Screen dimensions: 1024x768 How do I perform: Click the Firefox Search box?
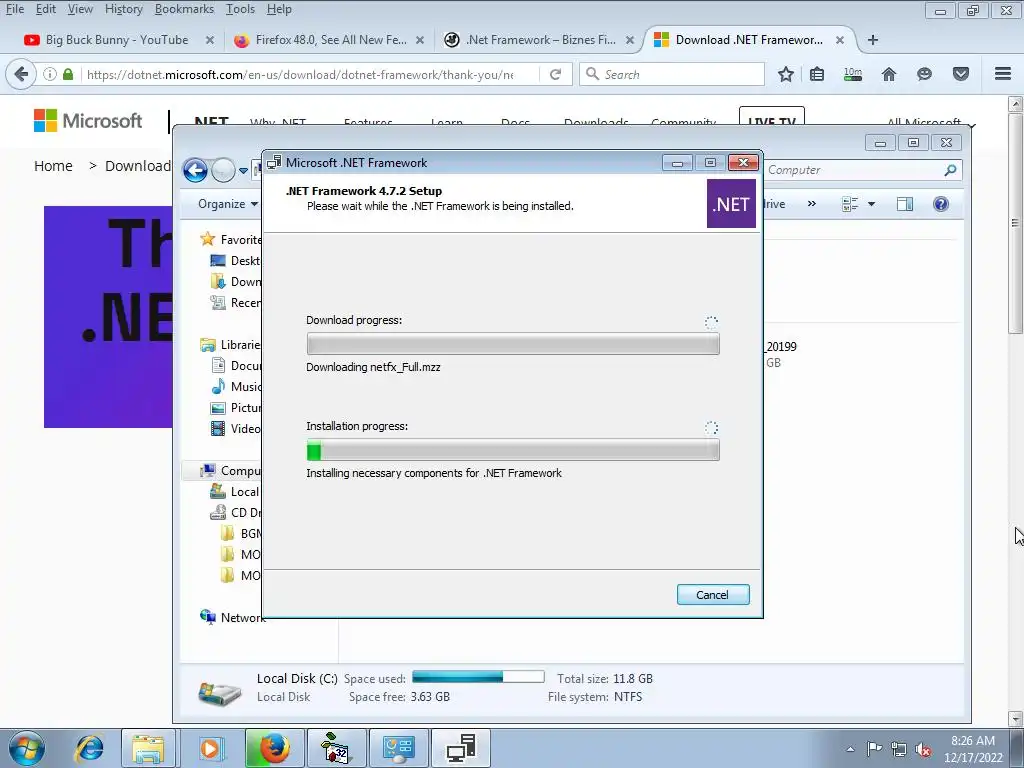[x=672, y=74]
